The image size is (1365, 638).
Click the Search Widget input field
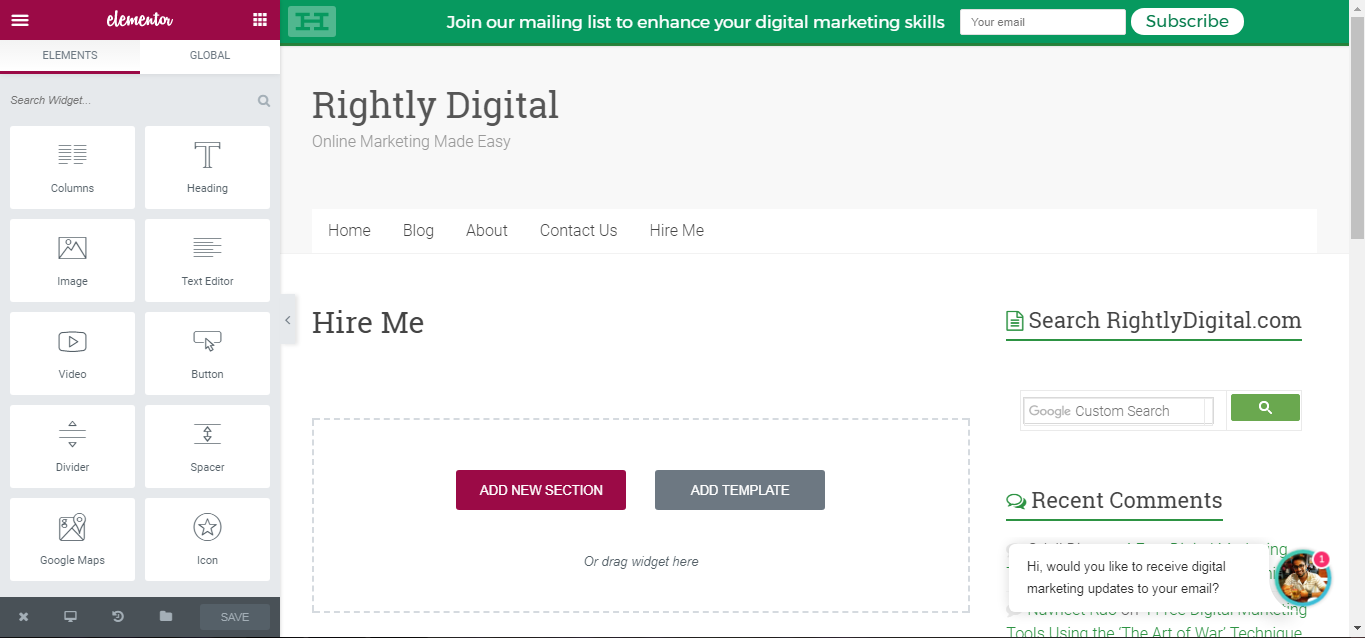130,100
